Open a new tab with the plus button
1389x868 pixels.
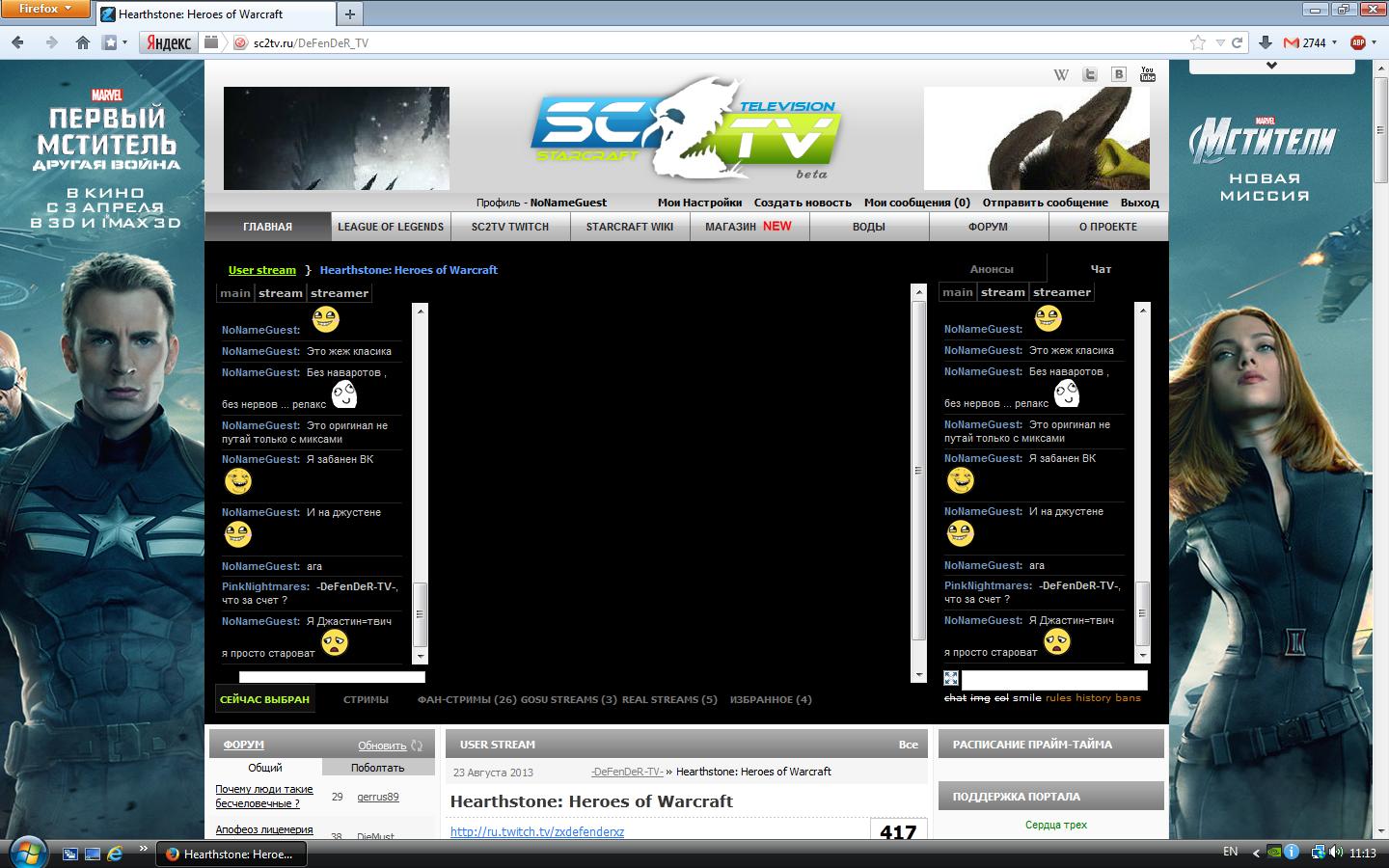[349, 14]
